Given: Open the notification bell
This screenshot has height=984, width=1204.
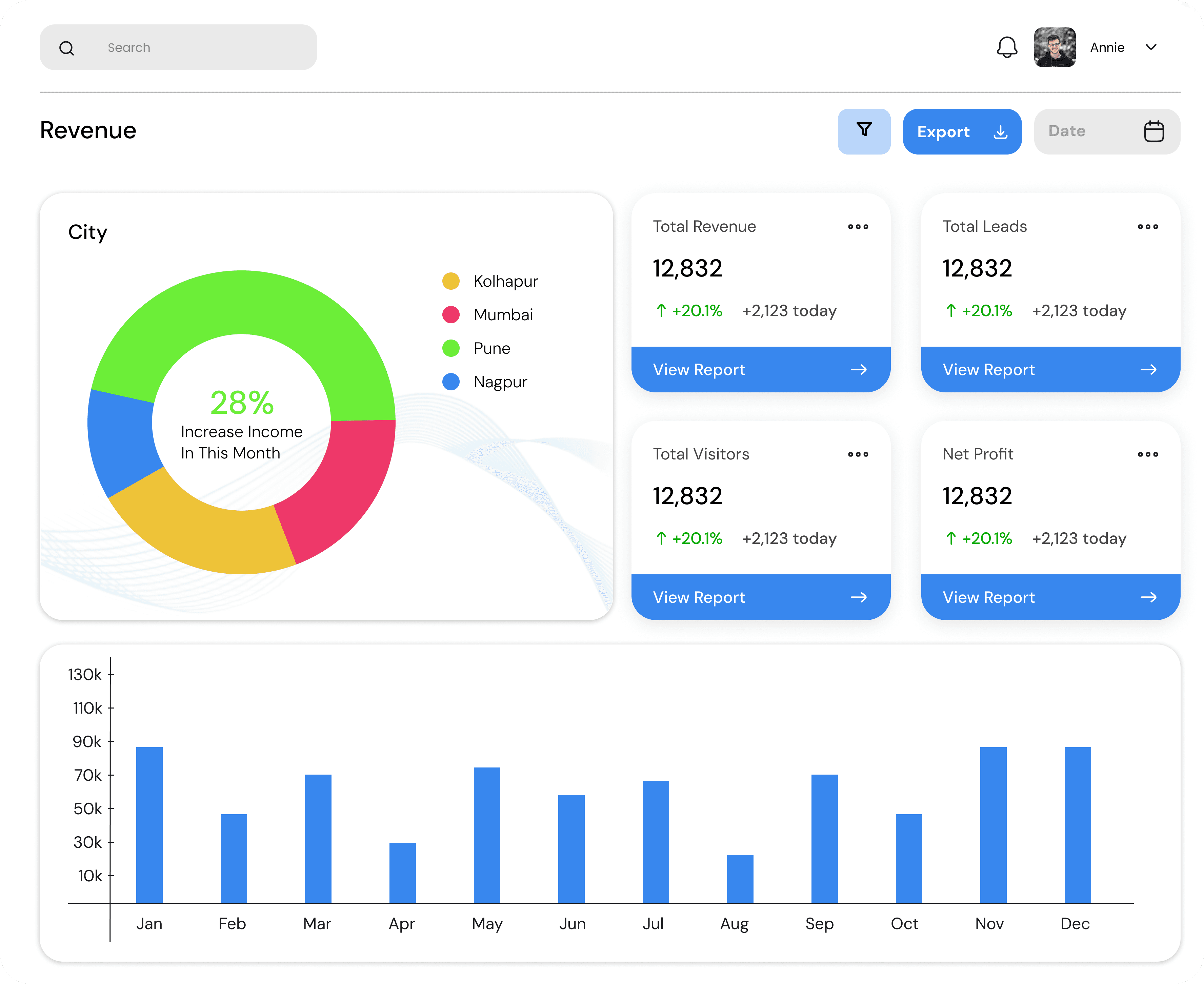Looking at the screenshot, I should 1008,48.
